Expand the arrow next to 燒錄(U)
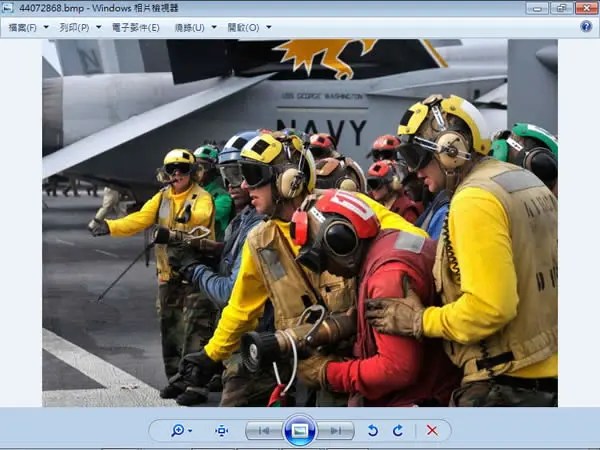The image size is (600, 450). [x=214, y=27]
